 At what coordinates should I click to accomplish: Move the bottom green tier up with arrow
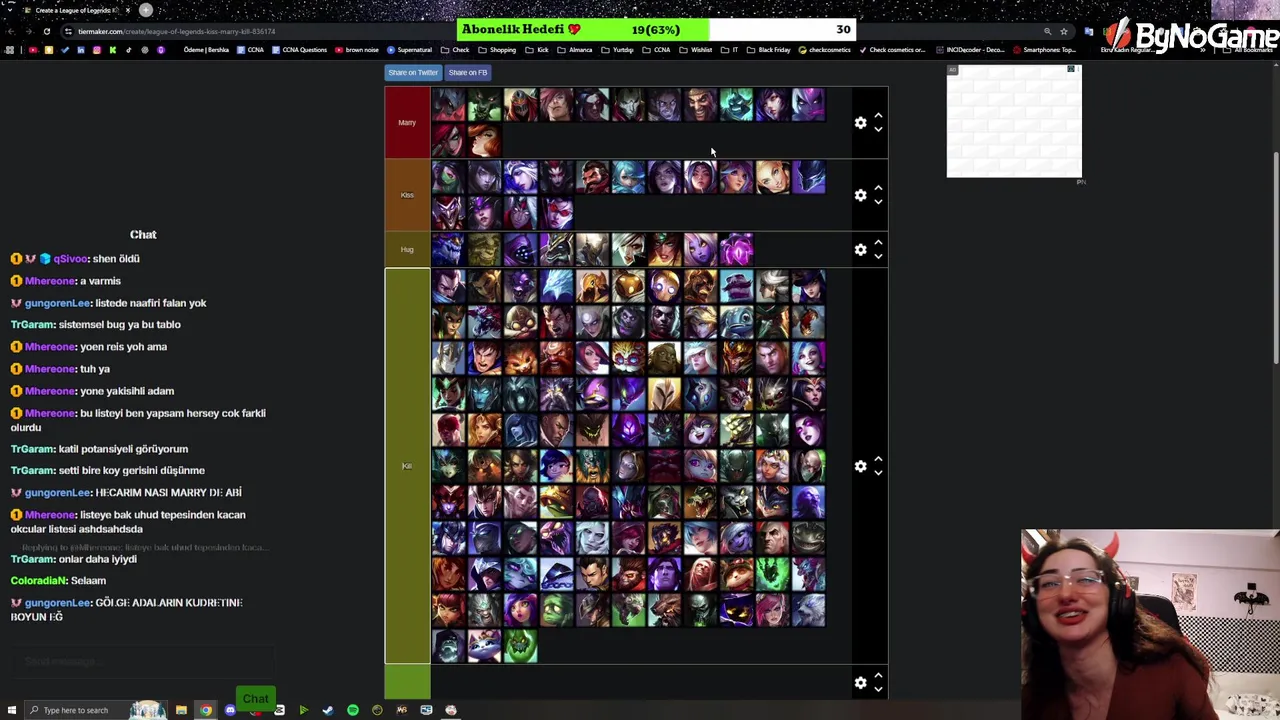(x=878, y=676)
